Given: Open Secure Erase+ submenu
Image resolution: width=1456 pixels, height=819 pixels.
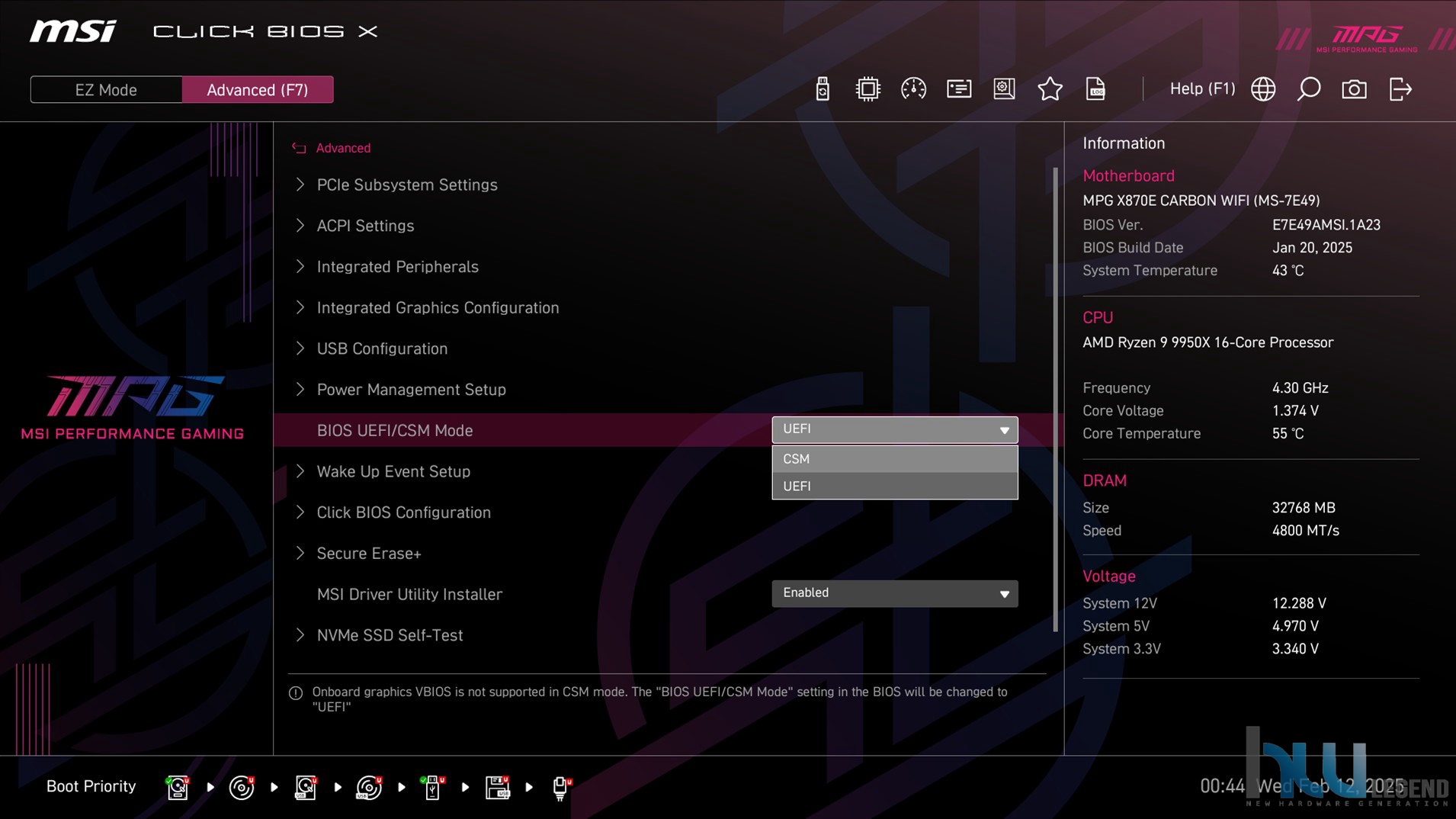Looking at the screenshot, I should click(369, 554).
